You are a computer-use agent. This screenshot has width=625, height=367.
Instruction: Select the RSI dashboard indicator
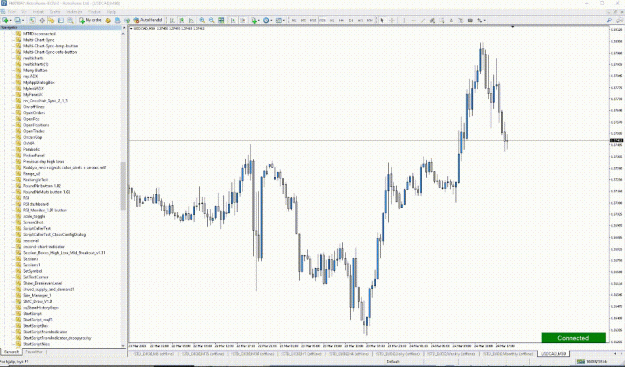(x=35, y=204)
